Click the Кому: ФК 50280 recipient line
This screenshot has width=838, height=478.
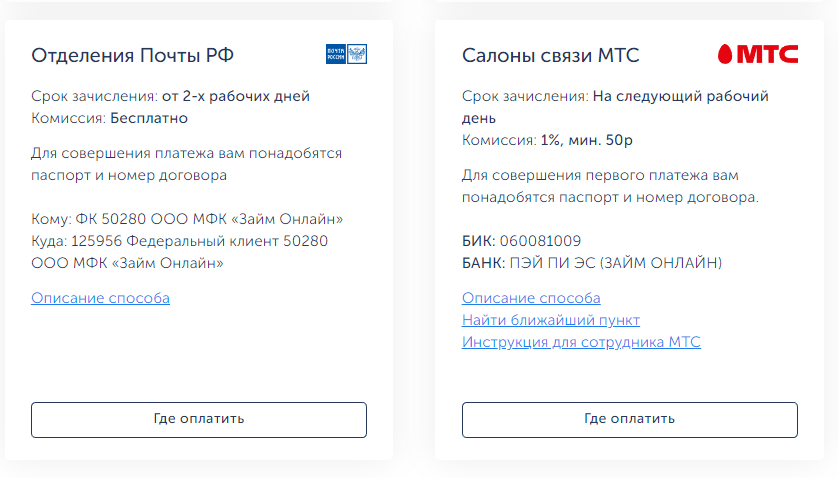point(187,219)
